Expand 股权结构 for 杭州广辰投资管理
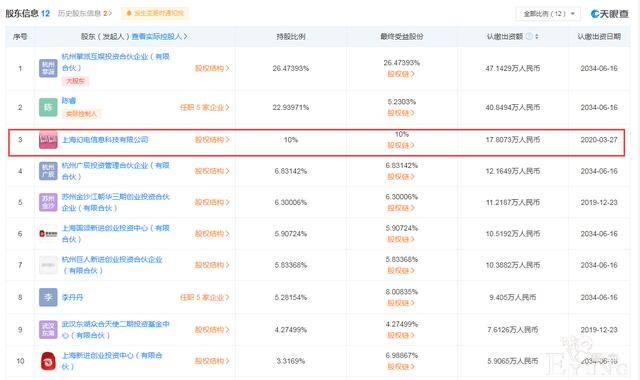 (x=212, y=171)
